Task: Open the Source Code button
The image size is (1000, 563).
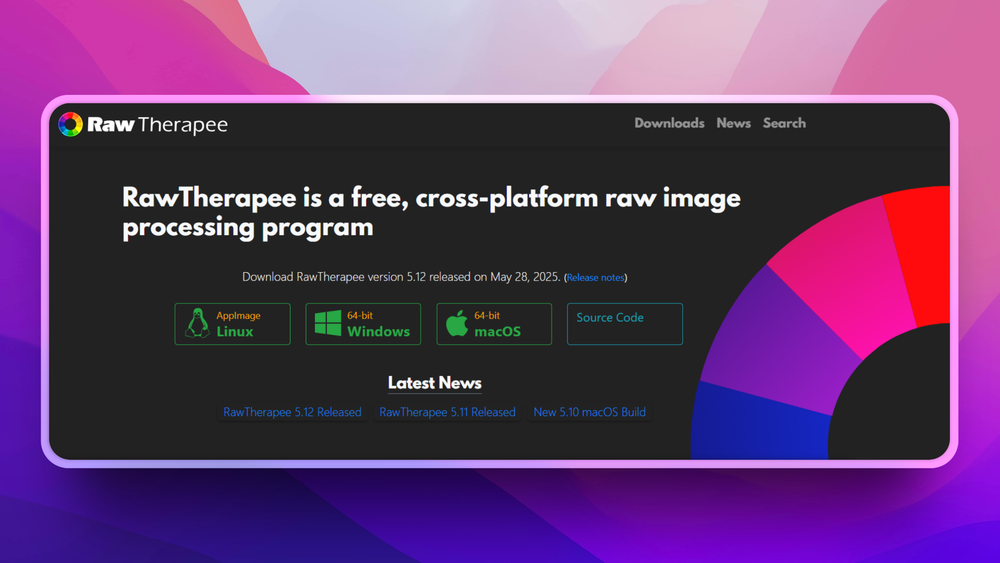Action: tap(624, 324)
